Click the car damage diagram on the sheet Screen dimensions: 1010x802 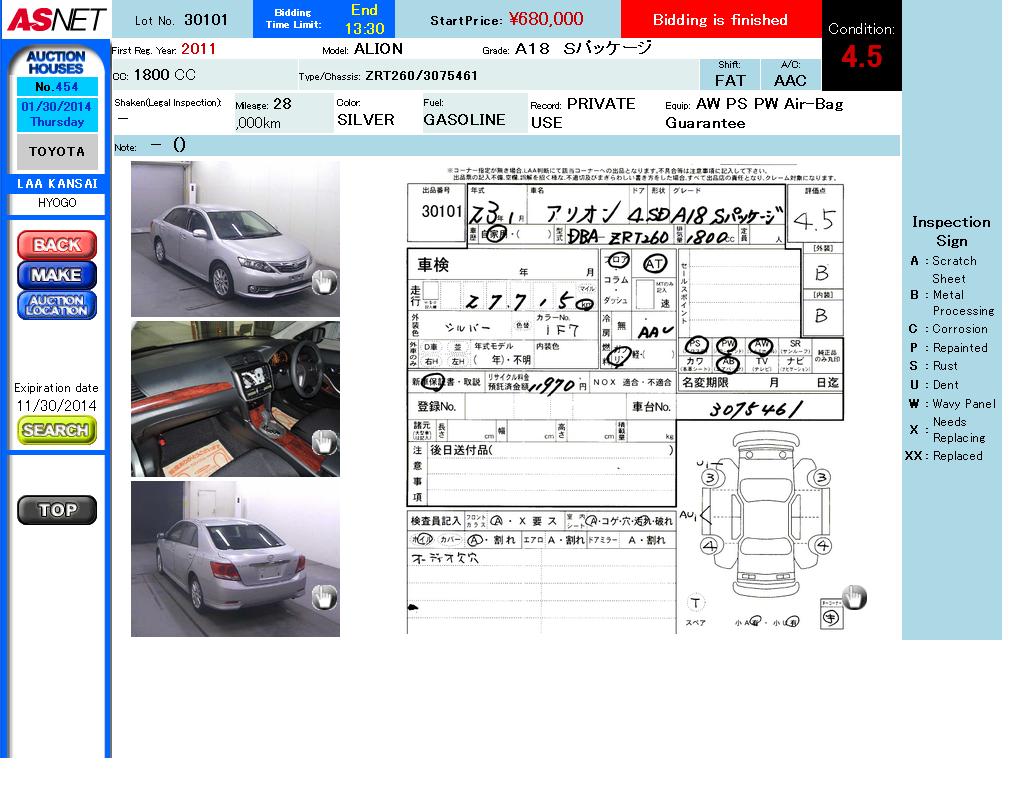click(x=764, y=520)
